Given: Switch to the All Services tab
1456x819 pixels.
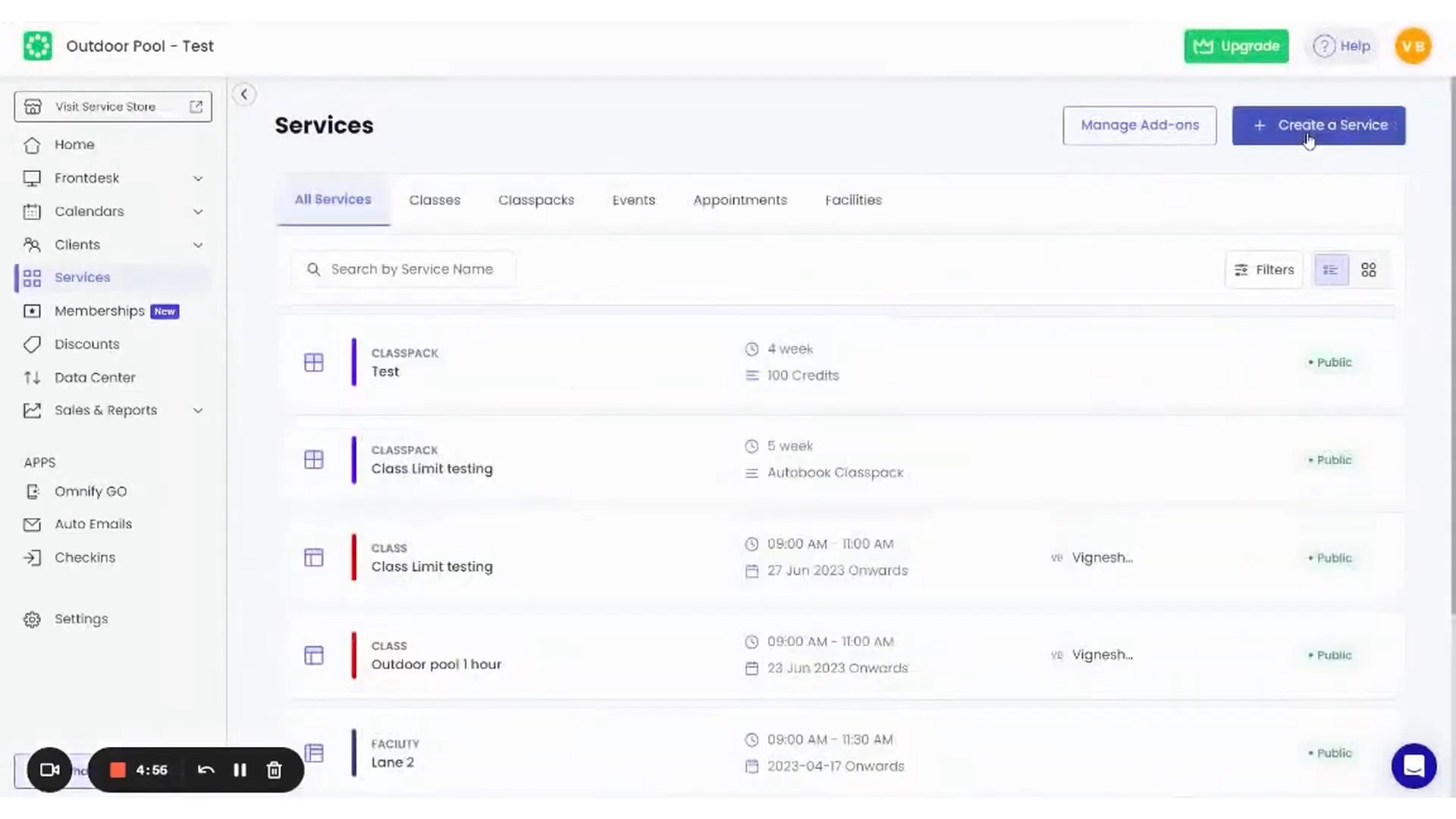Looking at the screenshot, I should click(333, 199).
